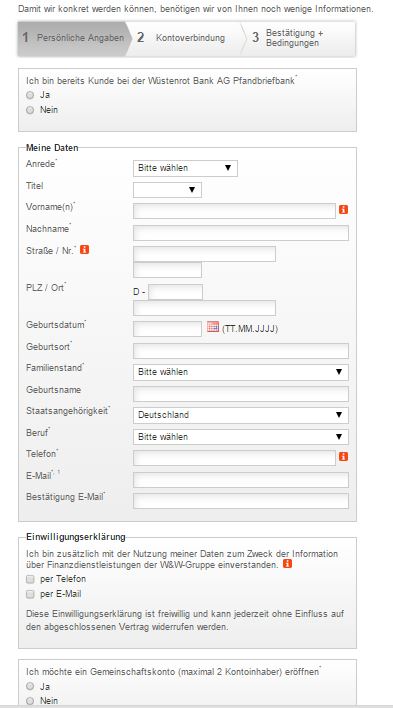Click info icon in Einwilligungserklärung text
The image size is (393, 708).
coord(287,564)
